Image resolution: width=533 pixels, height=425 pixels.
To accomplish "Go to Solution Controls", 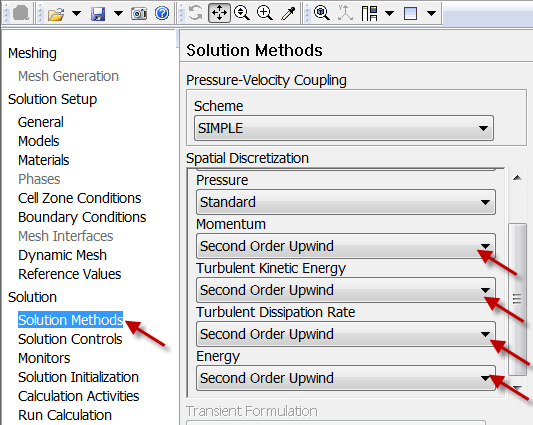I will (70, 339).
